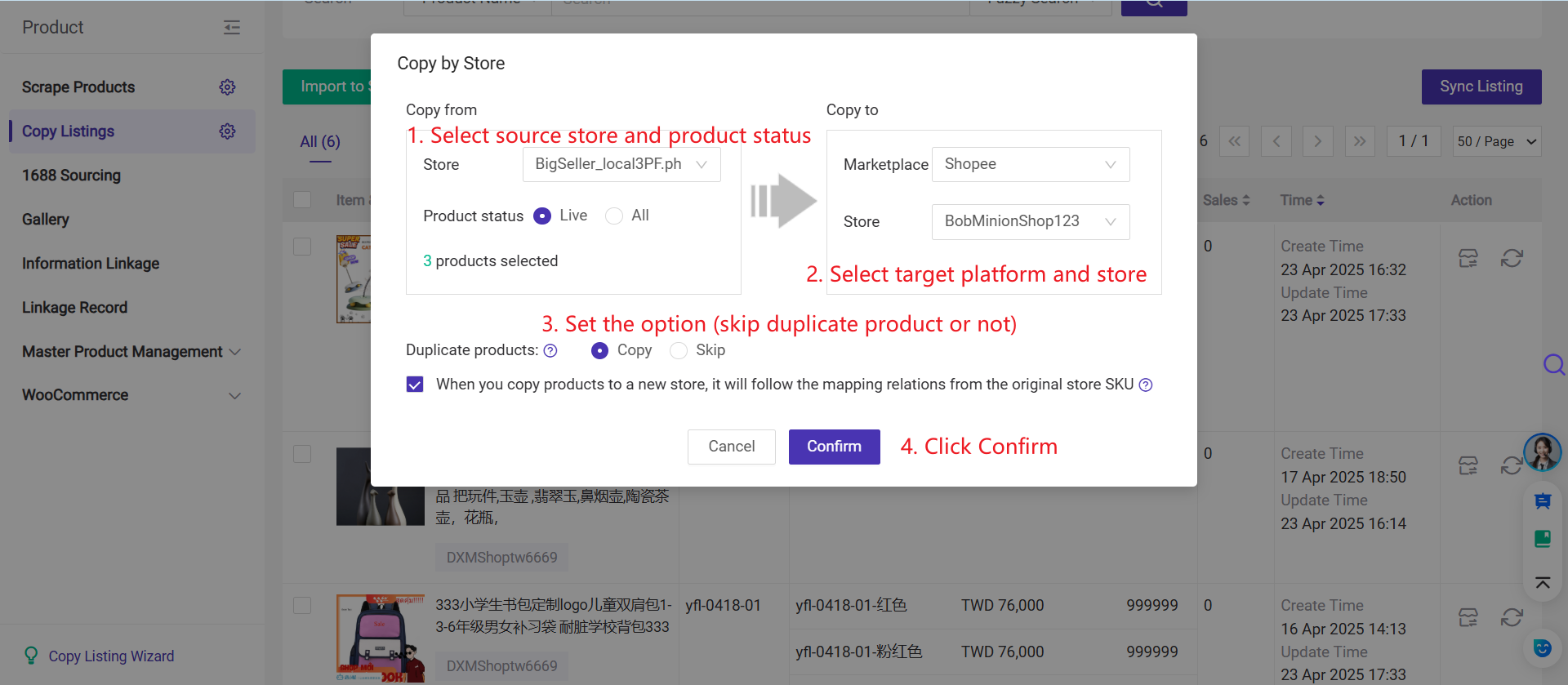This screenshot has width=1568, height=685.
Task: Check first product row checkbox
Action: 302,247
